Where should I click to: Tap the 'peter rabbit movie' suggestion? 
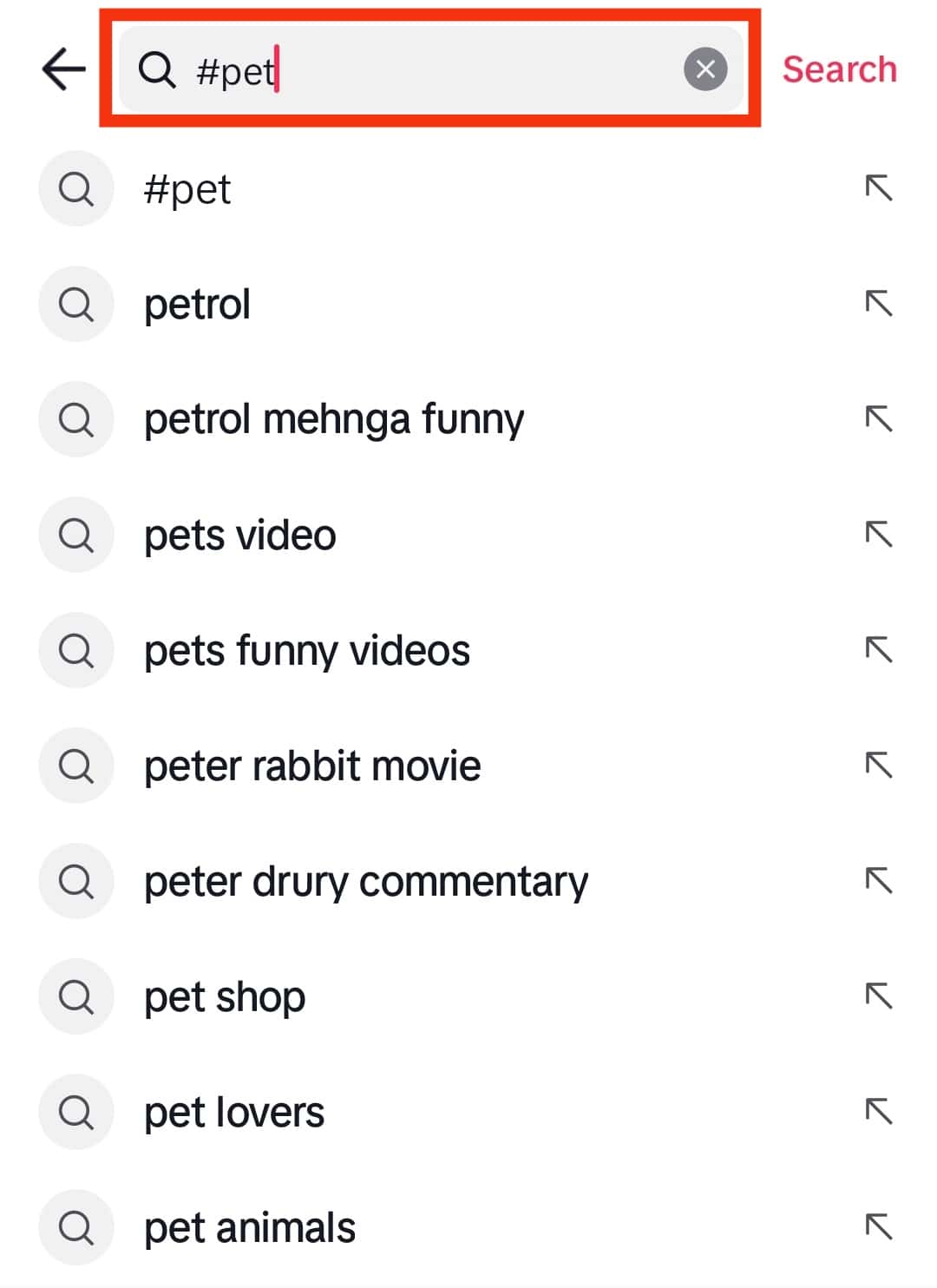[312, 766]
